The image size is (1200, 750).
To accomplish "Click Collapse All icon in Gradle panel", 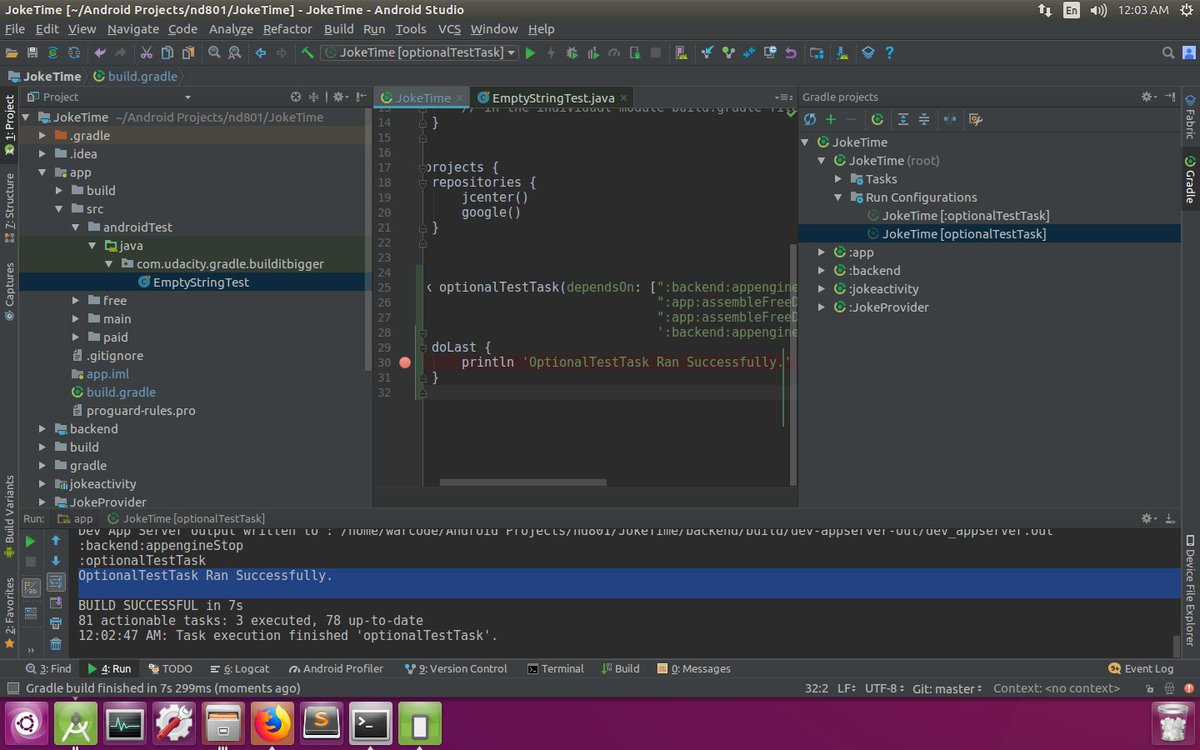I will click(924, 119).
